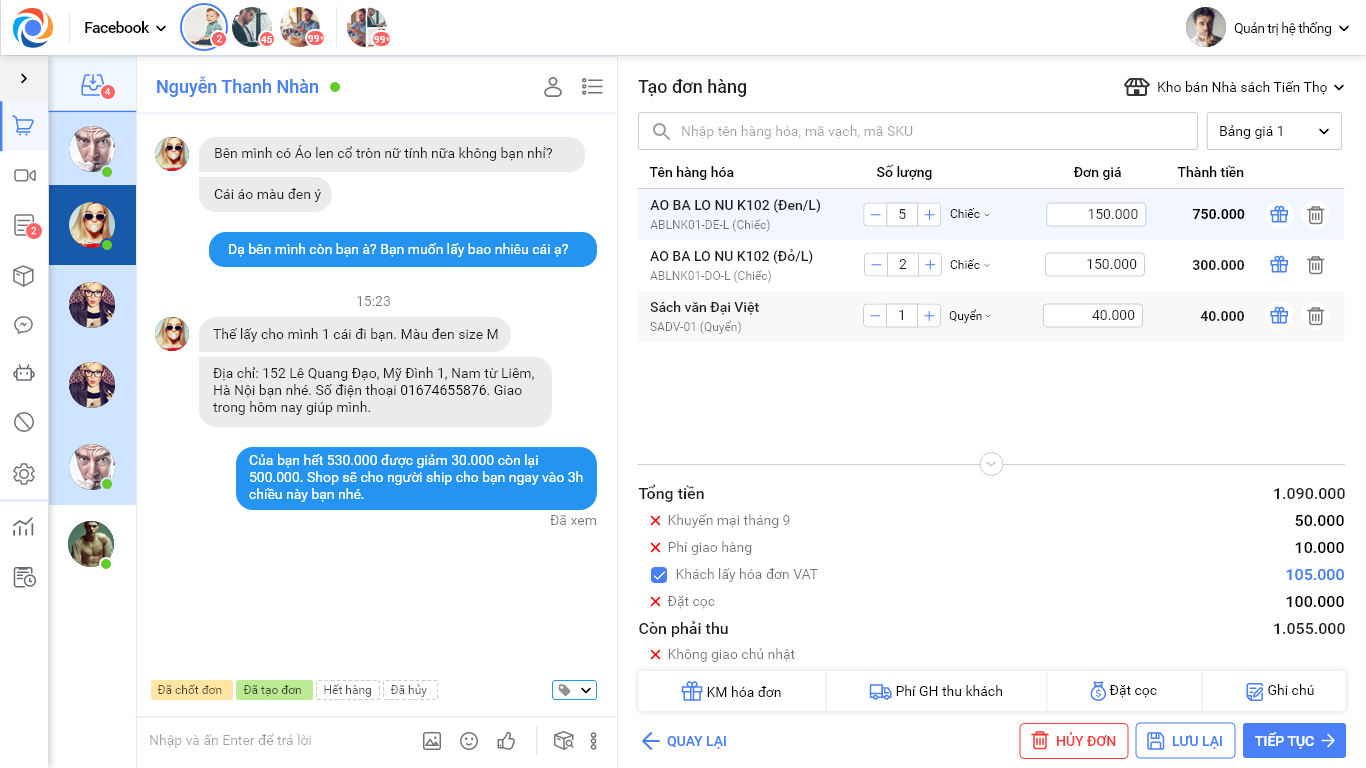Open the shopping cart sidebar icon
Image resolution: width=1366 pixels, height=768 pixels.
pos(24,126)
